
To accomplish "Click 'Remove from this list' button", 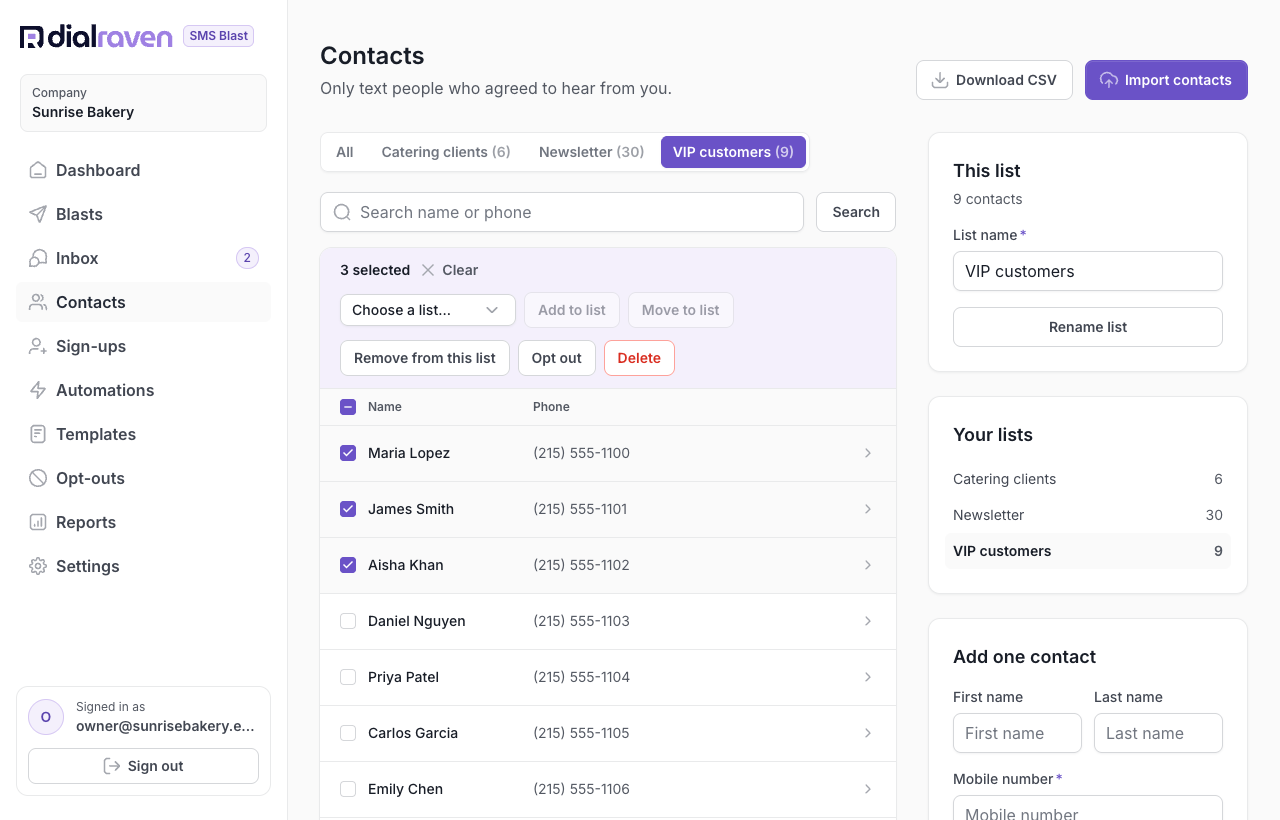I will [425, 358].
